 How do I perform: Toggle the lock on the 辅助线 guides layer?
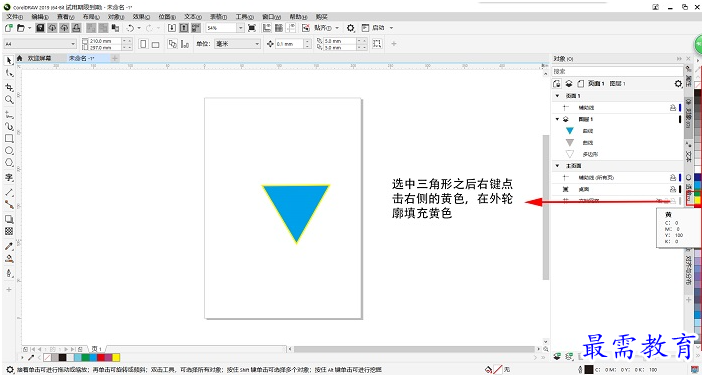pyautogui.click(x=673, y=108)
